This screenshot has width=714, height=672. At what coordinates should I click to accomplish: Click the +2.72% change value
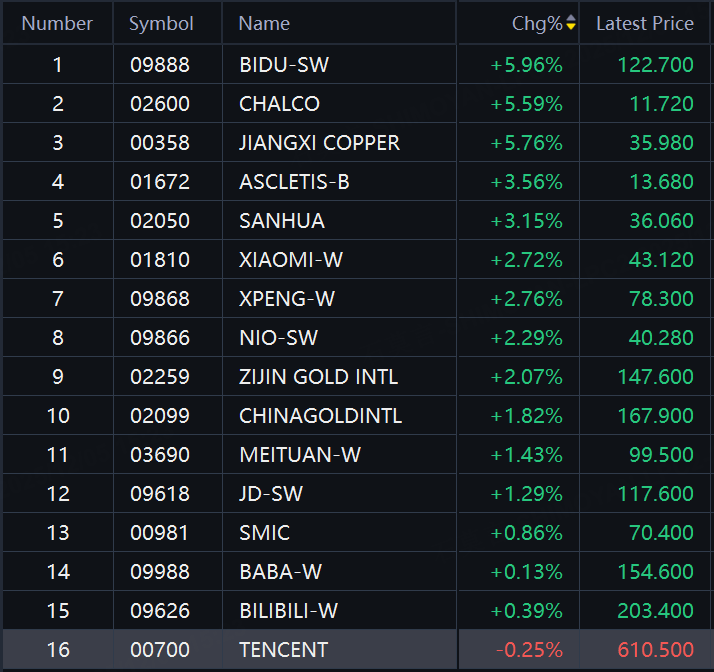pyautogui.click(x=526, y=260)
